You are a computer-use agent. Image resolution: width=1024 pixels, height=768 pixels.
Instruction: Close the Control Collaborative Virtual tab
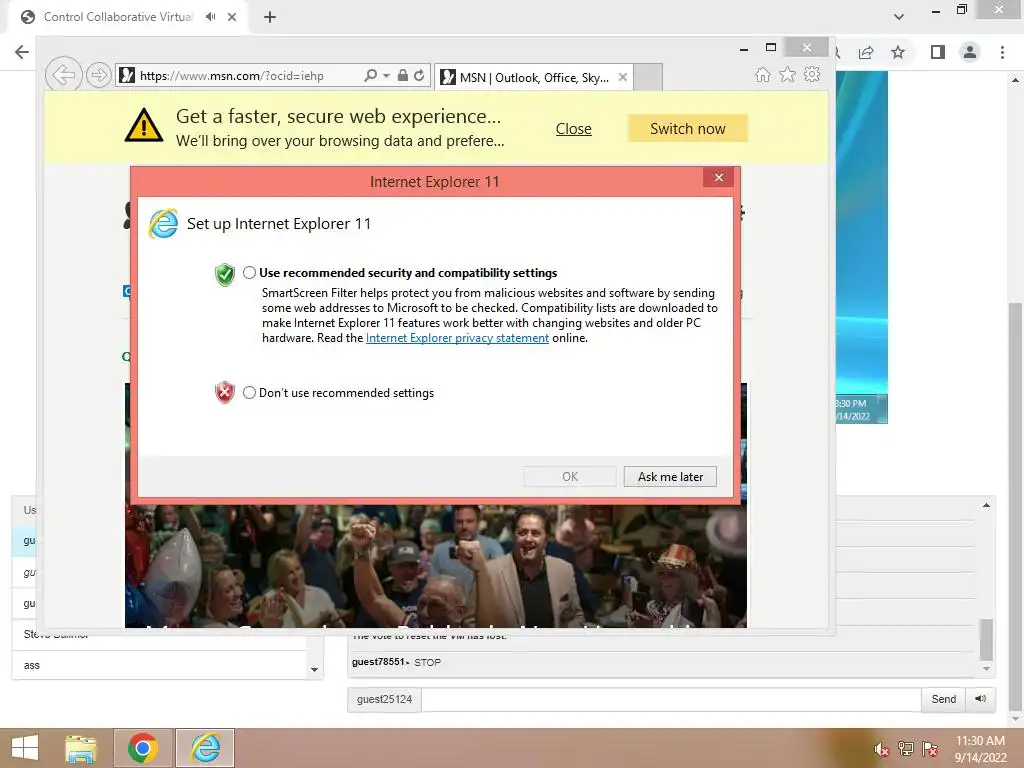click(x=232, y=17)
